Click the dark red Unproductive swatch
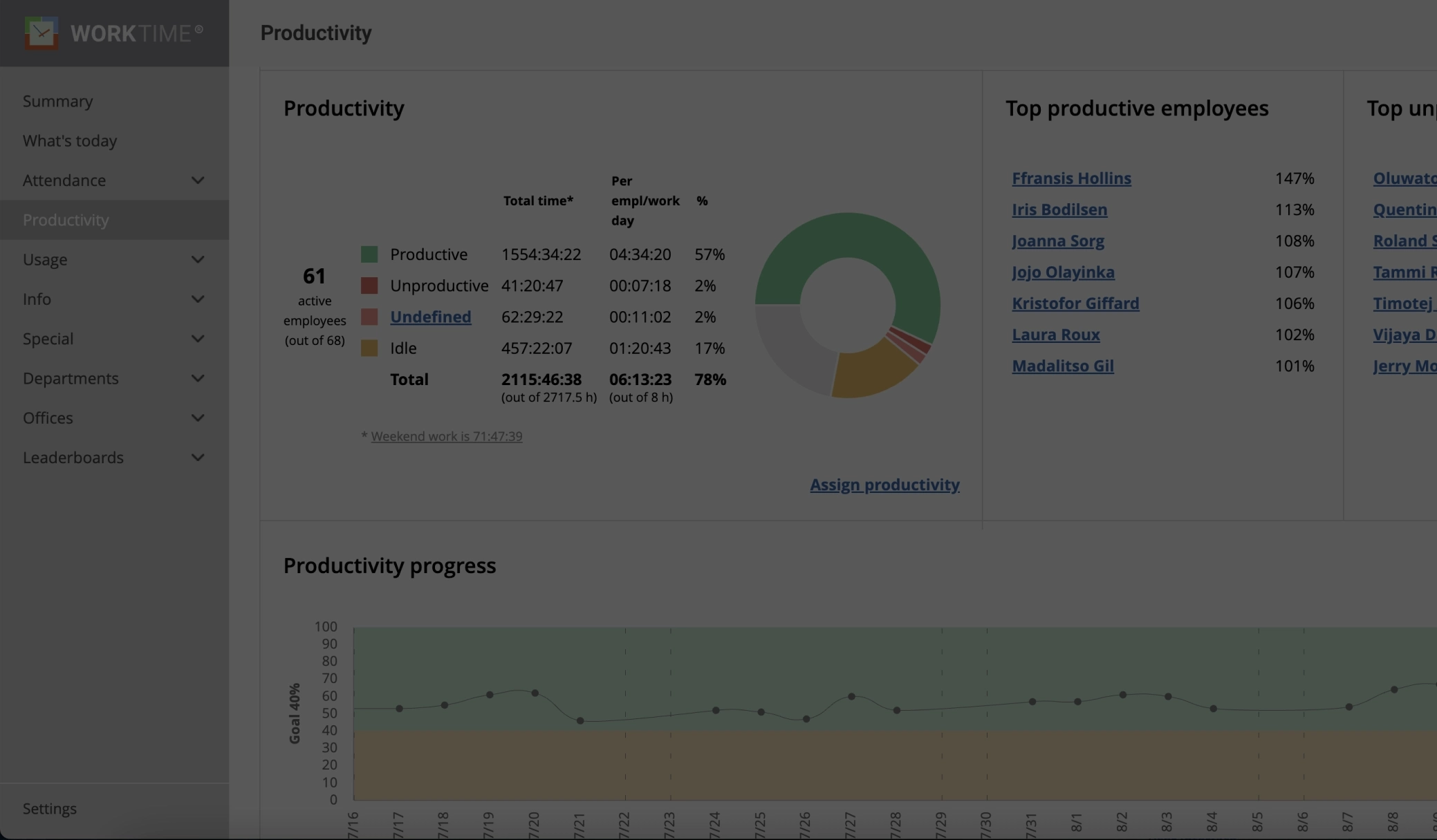Image resolution: width=1437 pixels, height=840 pixels. 369,286
